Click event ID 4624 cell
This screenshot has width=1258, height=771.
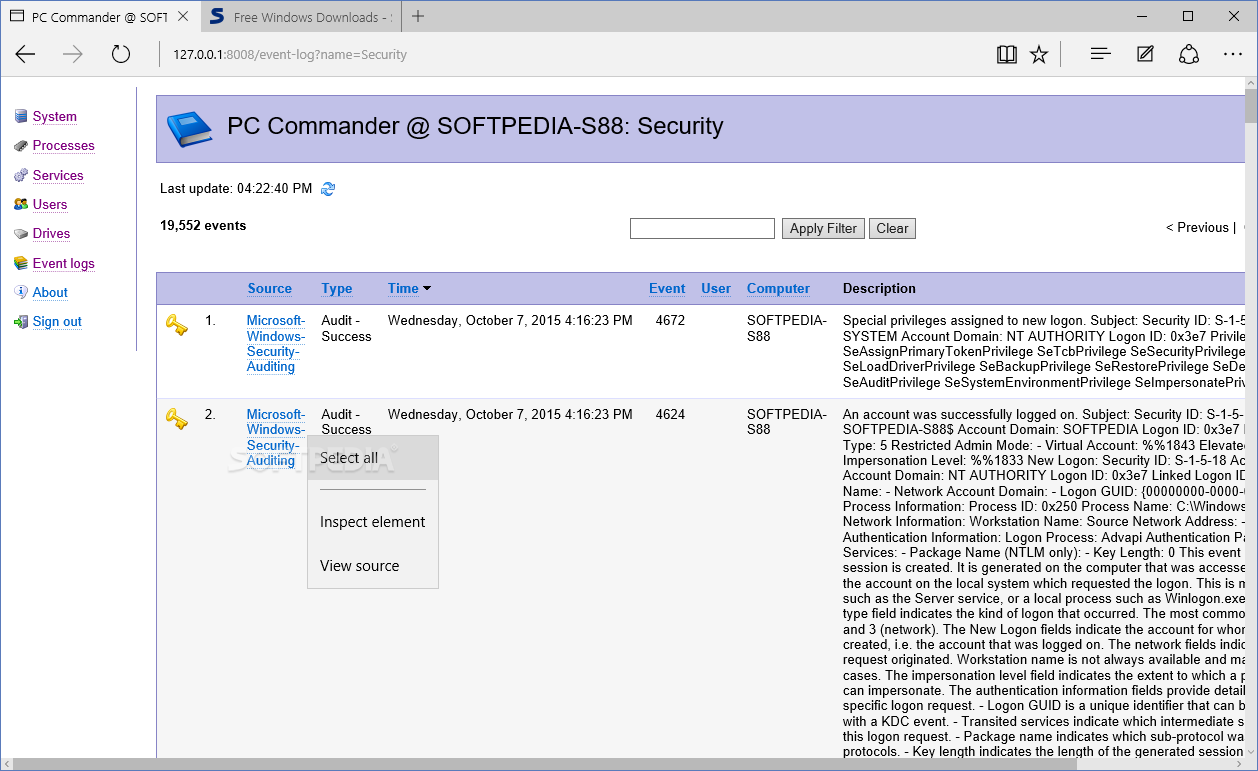click(x=670, y=415)
